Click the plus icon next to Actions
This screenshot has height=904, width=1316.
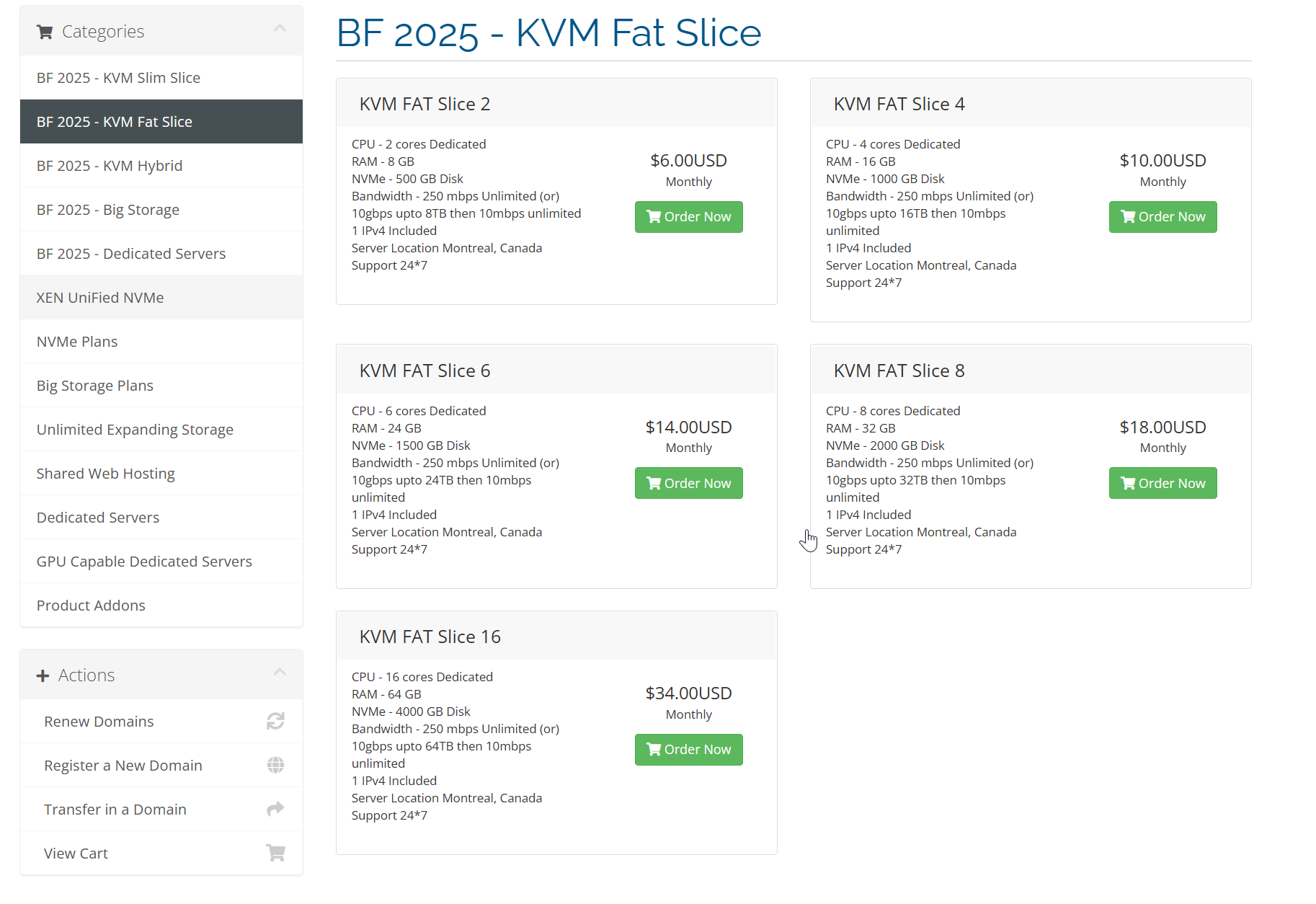[43, 675]
